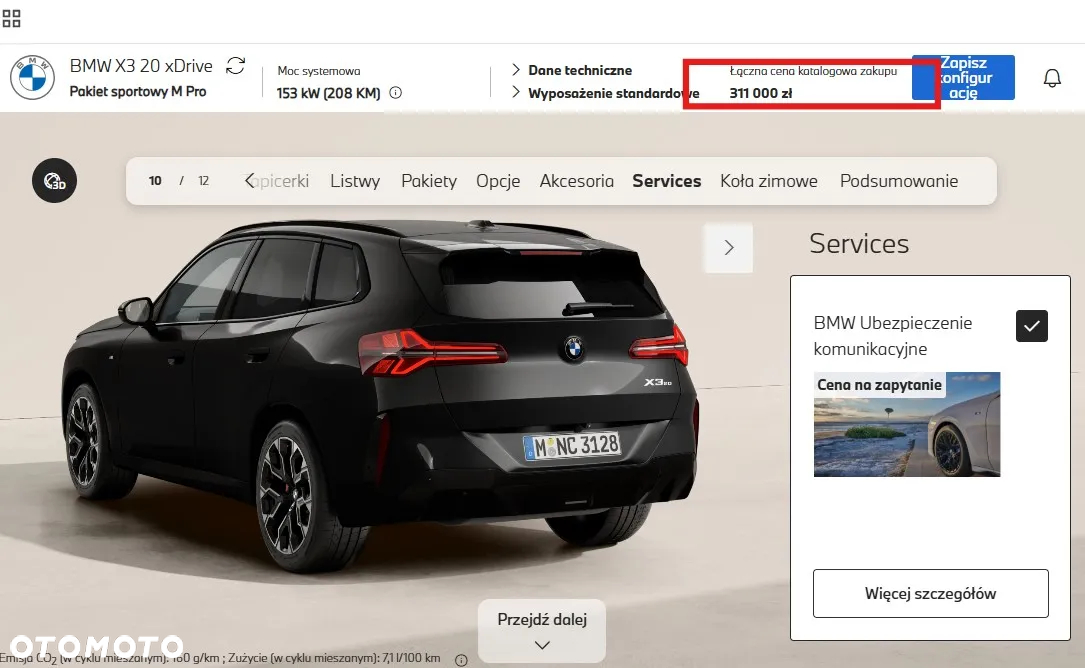Click the 311 000 zł total price
This screenshot has width=1085, height=668.
760,93
